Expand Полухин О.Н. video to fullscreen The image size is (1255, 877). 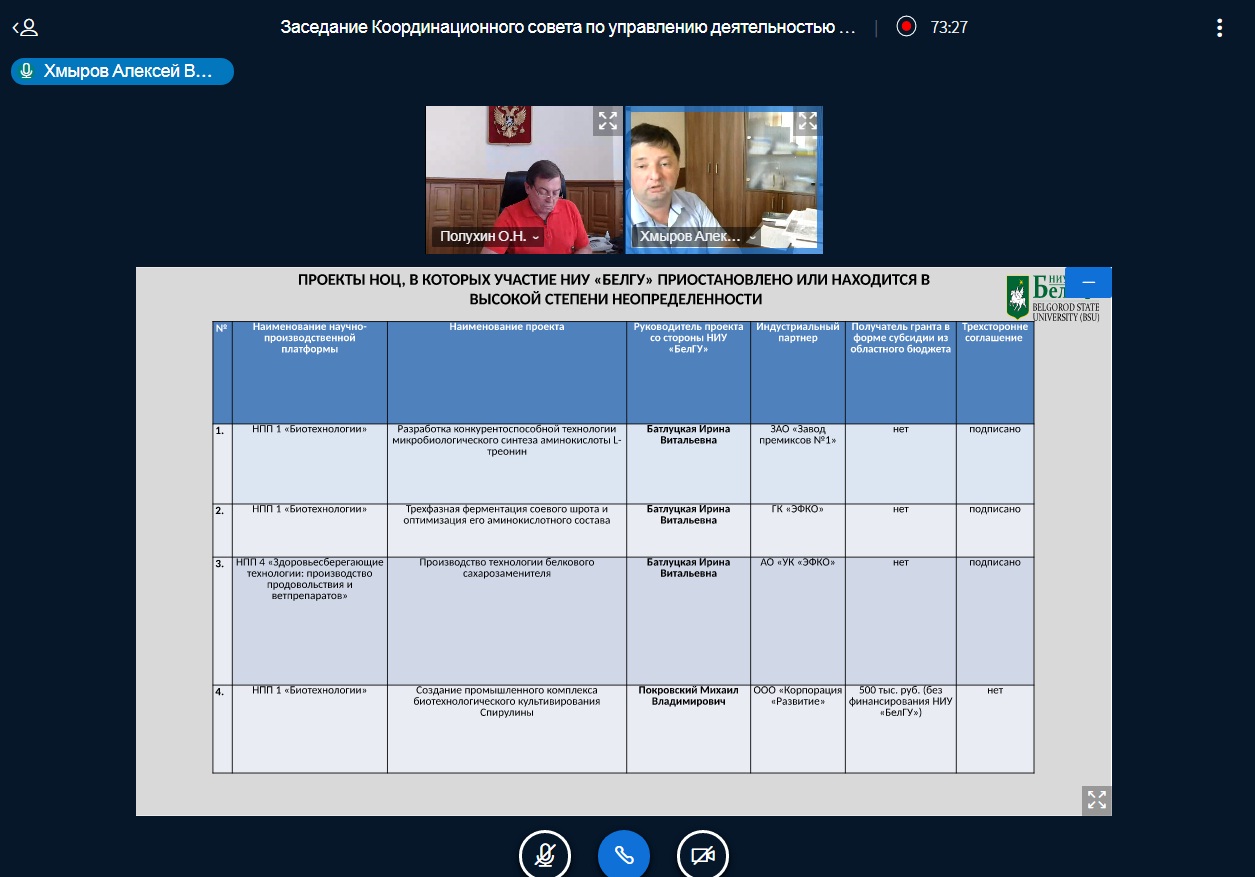click(607, 122)
